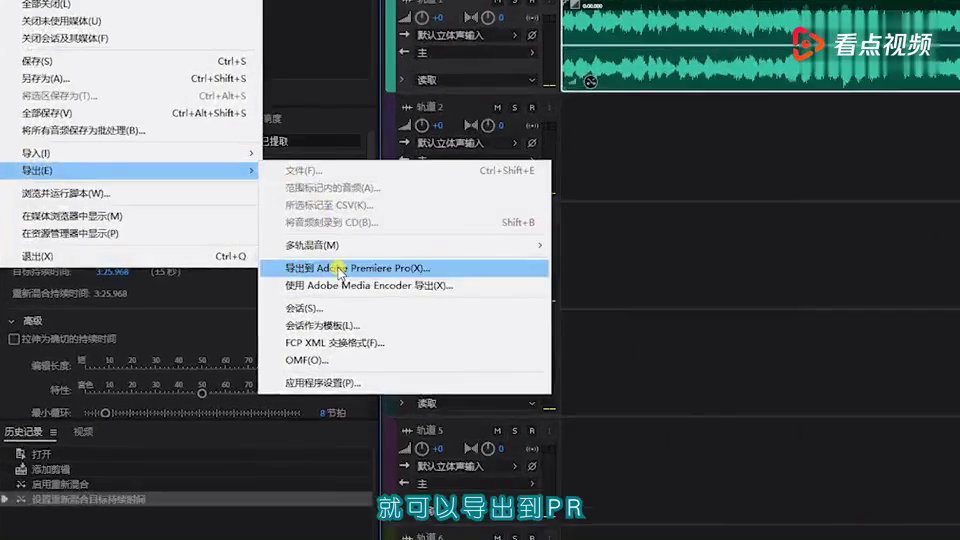The image size is (960, 540).
Task: Toggle Track 1 polarity reverse icon
Action: (532, 36)
